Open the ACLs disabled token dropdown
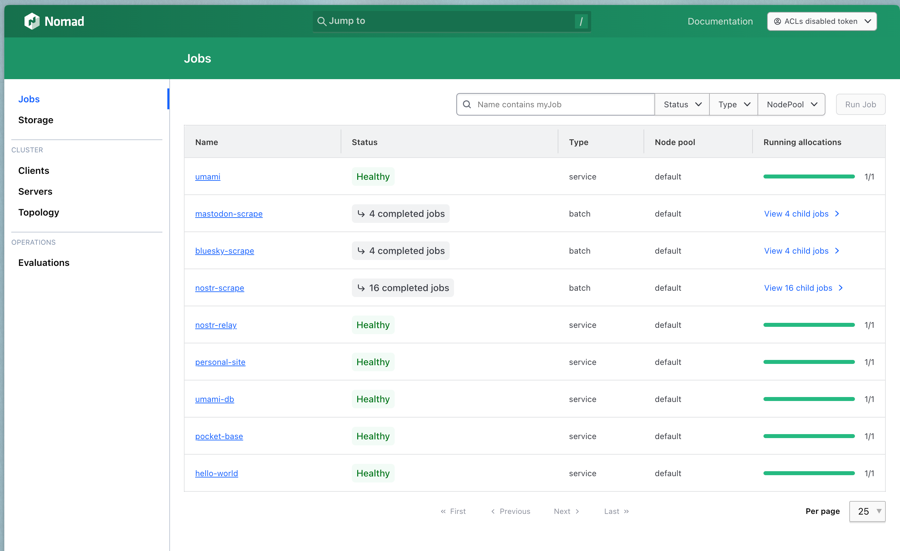This screenshot has width=900, height=551. (x=822, y=21)
